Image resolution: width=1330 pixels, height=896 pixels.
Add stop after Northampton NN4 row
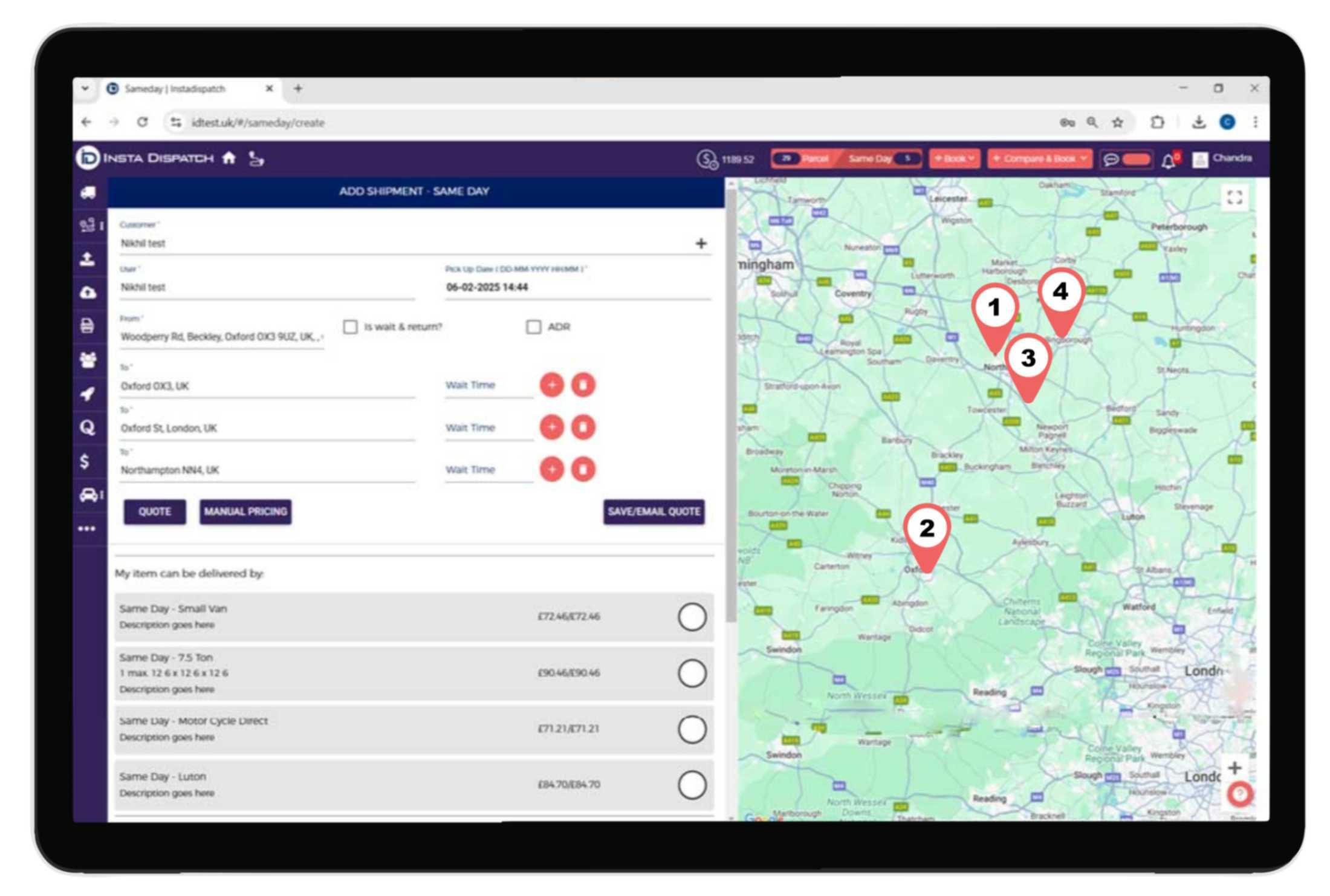coord(551,470)
